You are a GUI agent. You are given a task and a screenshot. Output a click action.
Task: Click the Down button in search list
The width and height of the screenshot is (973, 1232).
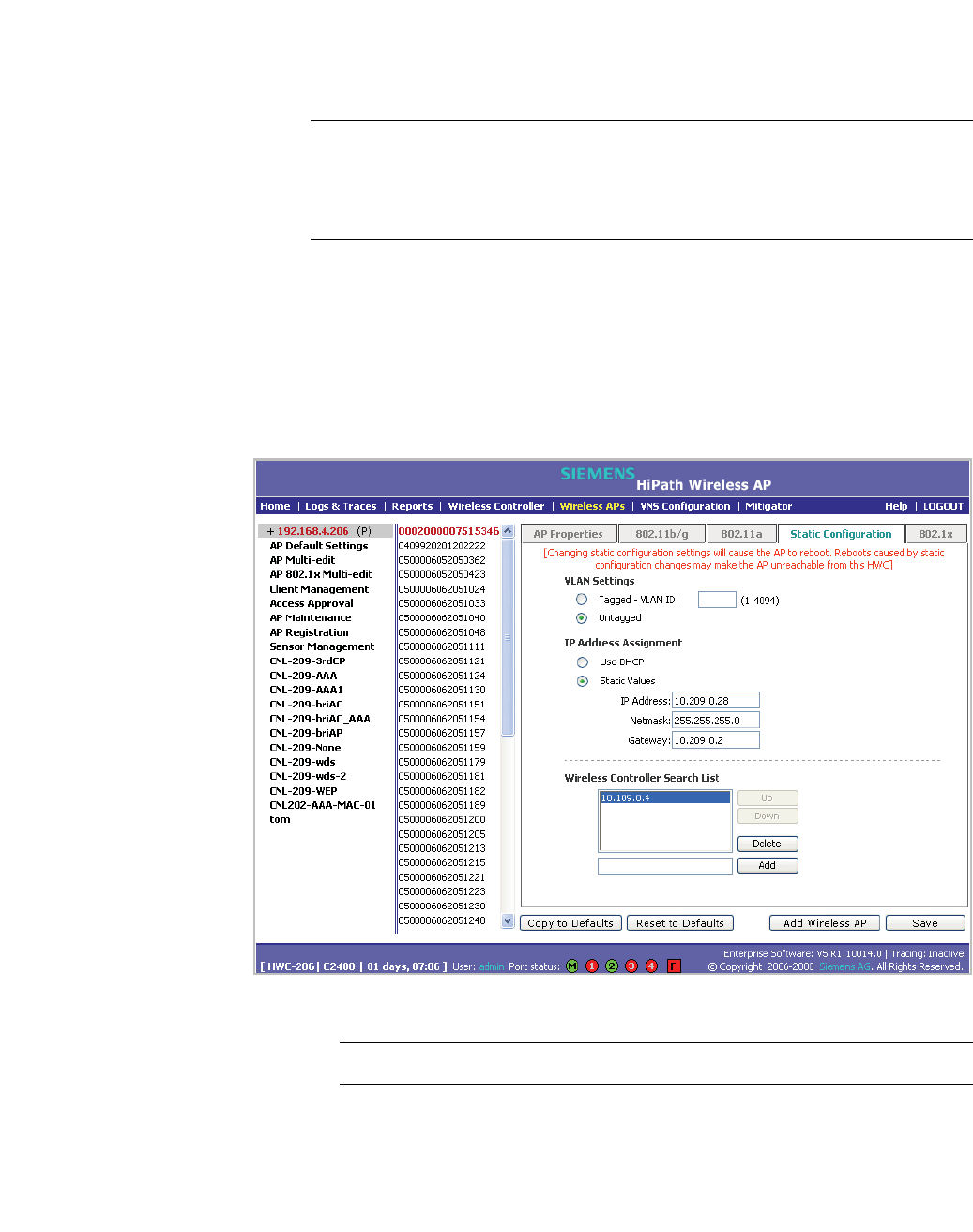click(767, 816)
